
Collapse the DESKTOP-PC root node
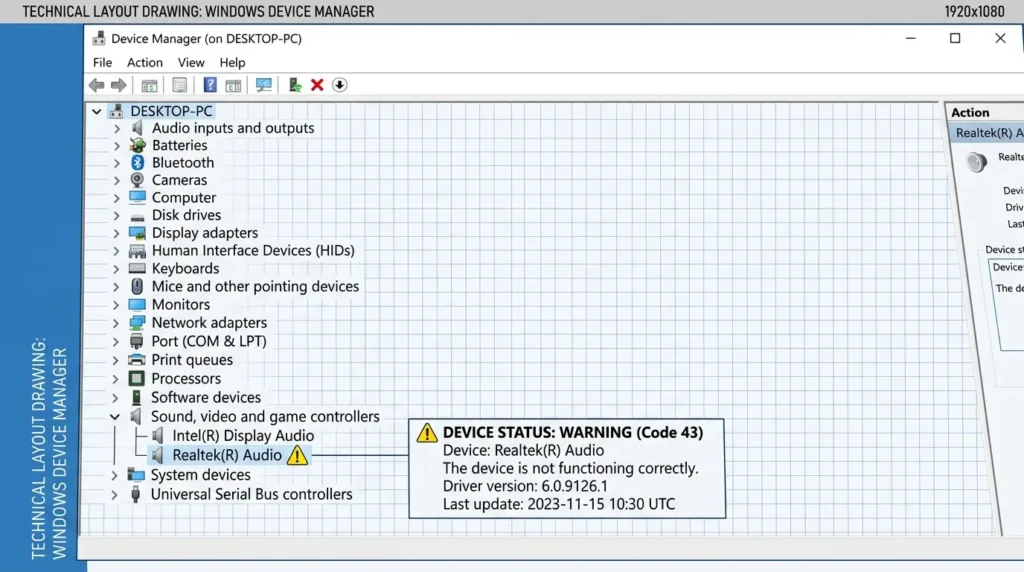point(97,112)
